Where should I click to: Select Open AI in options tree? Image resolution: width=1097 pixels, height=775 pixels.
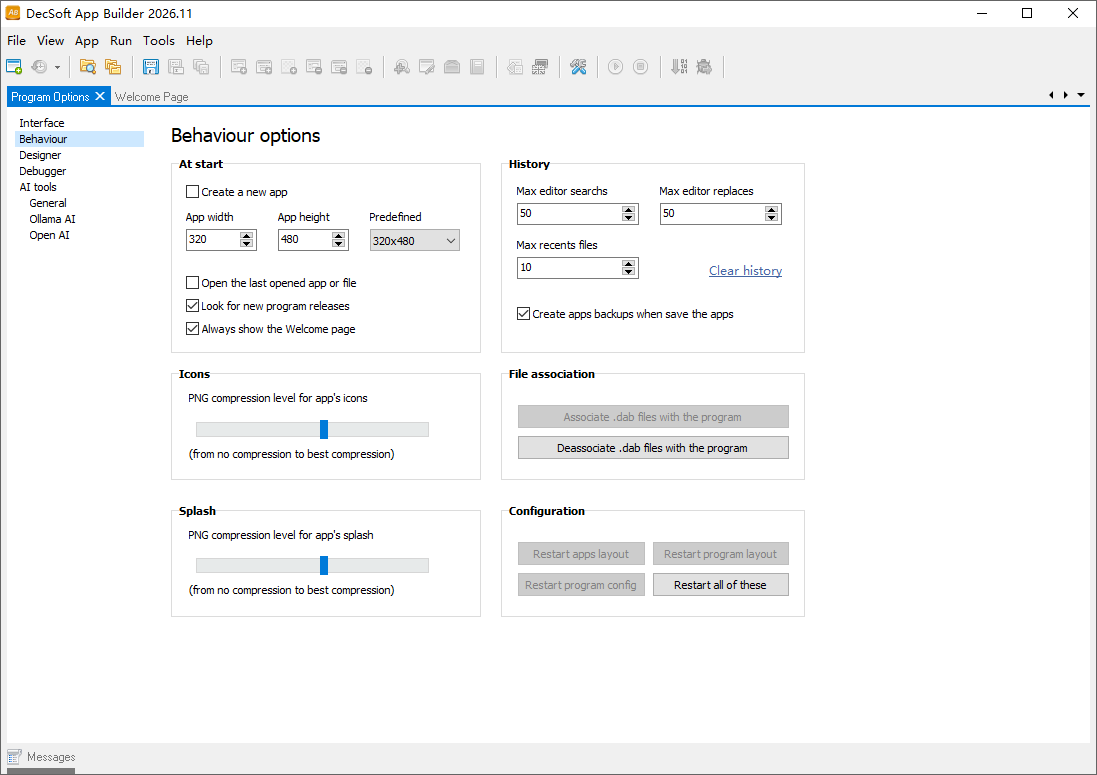tap(49, 235)
